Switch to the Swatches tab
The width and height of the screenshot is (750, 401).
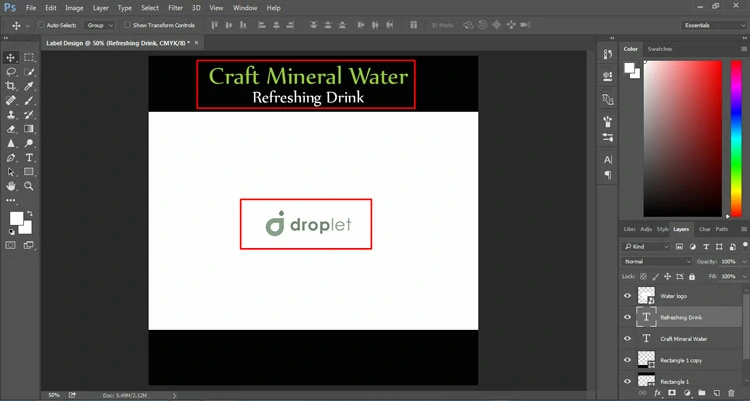(x=660, y=49)
